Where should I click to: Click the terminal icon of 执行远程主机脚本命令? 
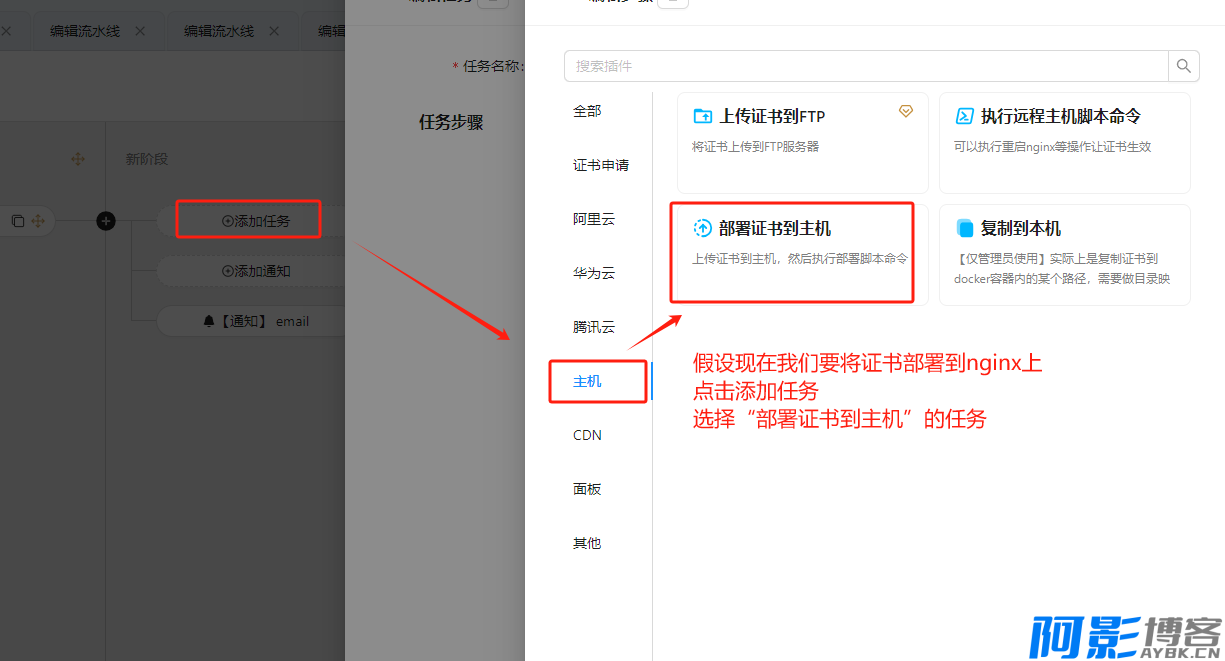[965, 116]
